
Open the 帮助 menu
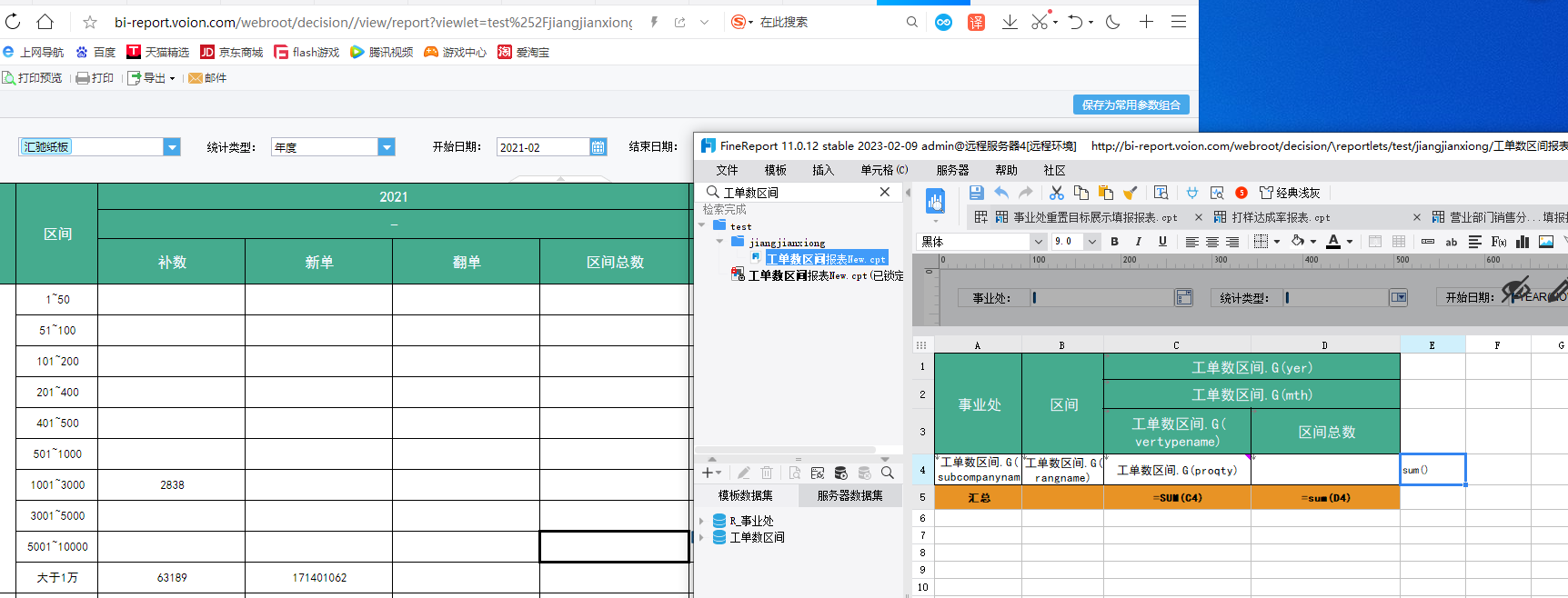tap(1006, 170)
